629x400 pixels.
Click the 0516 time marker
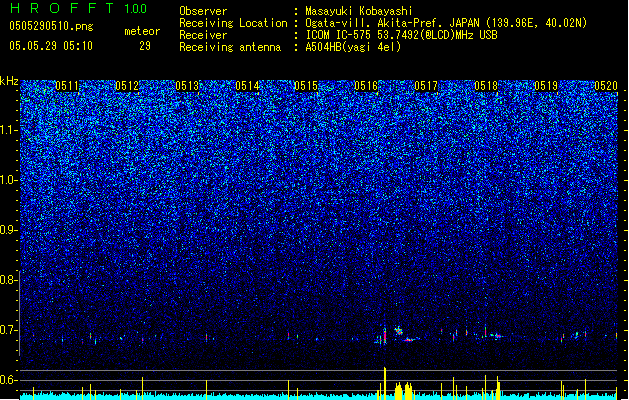pos(366,86)
